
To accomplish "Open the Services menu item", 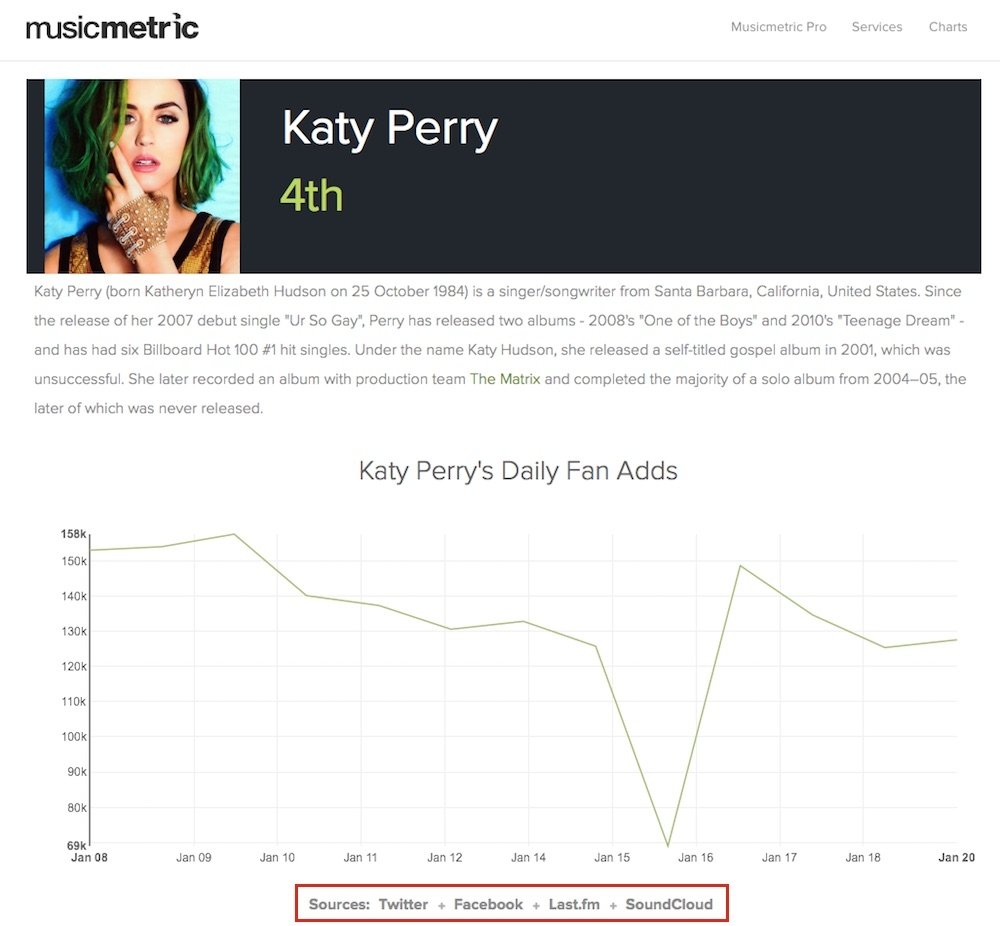I will (877, 27).
